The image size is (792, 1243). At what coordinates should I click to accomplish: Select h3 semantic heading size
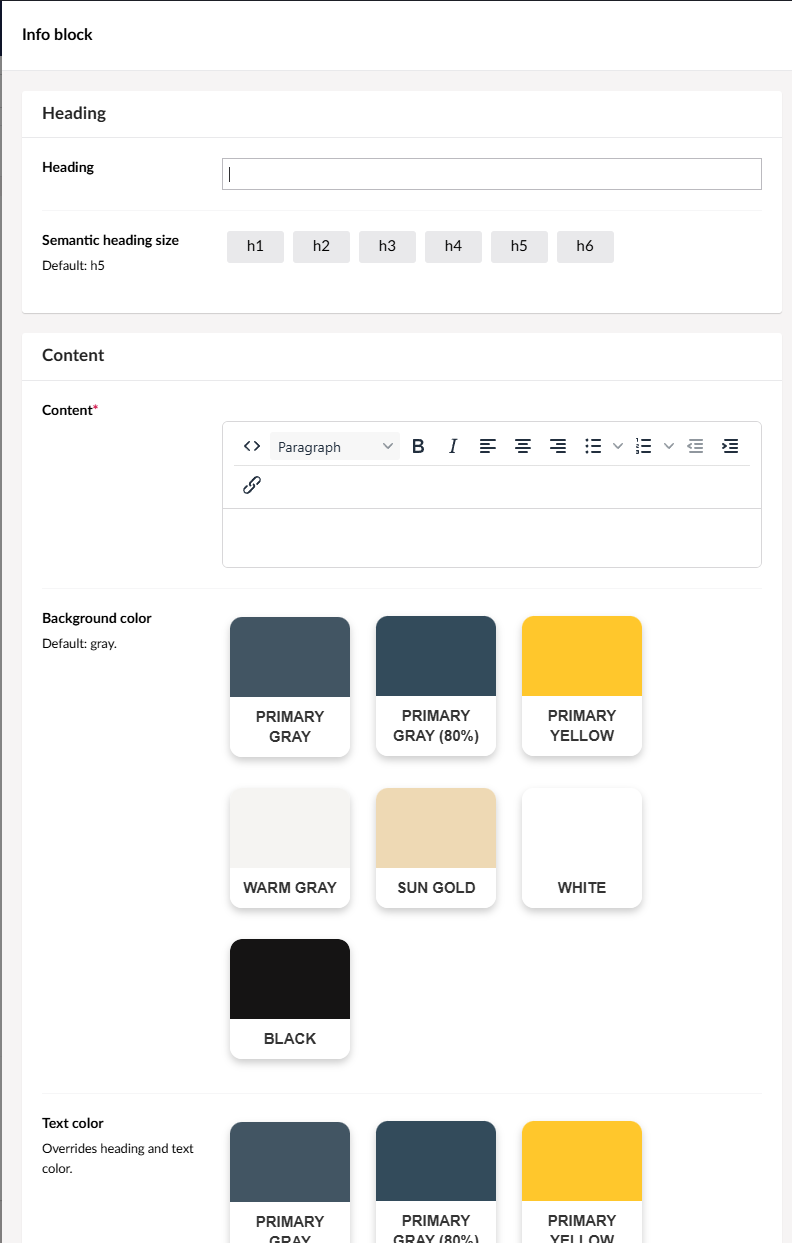387,246
